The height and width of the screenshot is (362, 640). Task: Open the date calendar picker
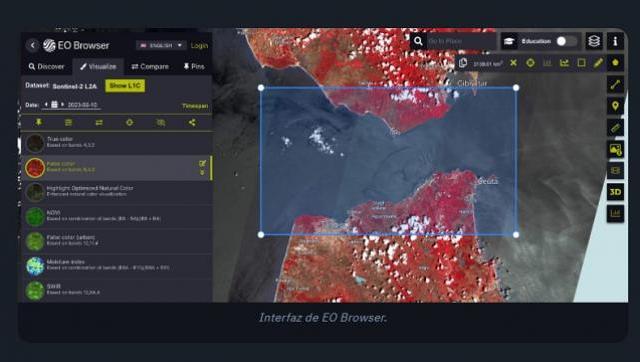click(x=54, y=104)
